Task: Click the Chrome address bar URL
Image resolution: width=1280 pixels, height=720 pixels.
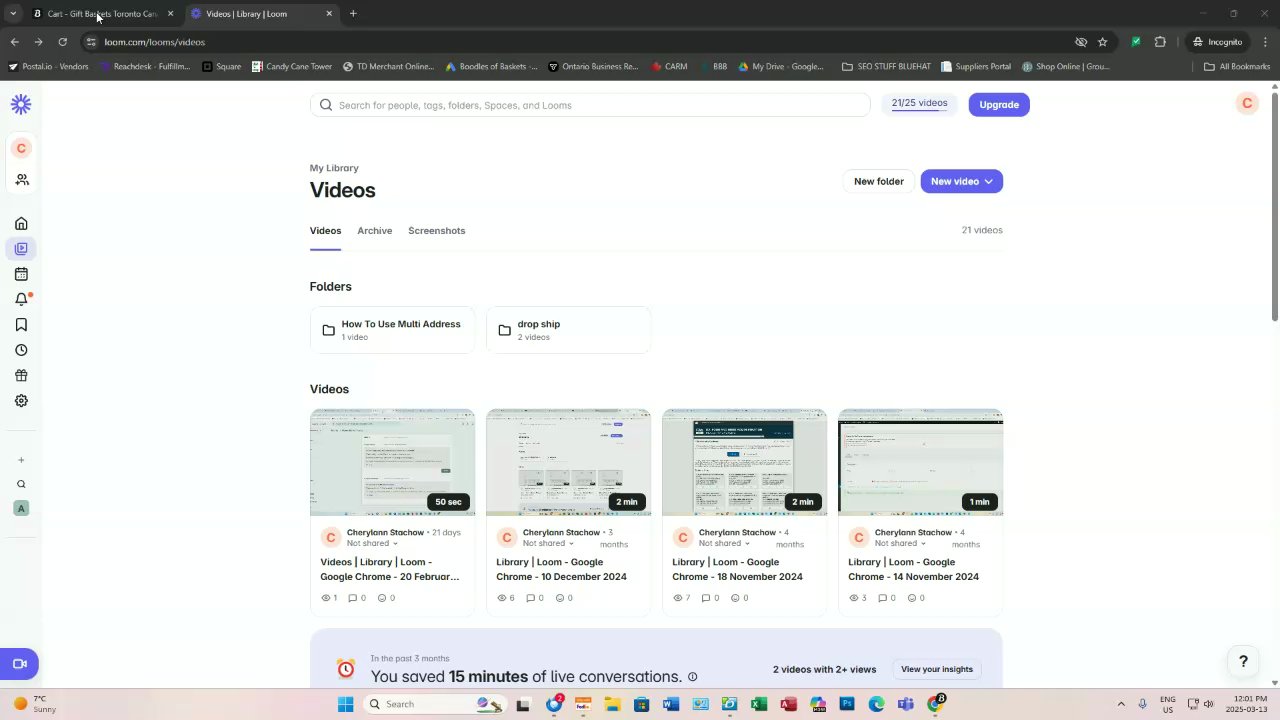Action: pos(155,42)
